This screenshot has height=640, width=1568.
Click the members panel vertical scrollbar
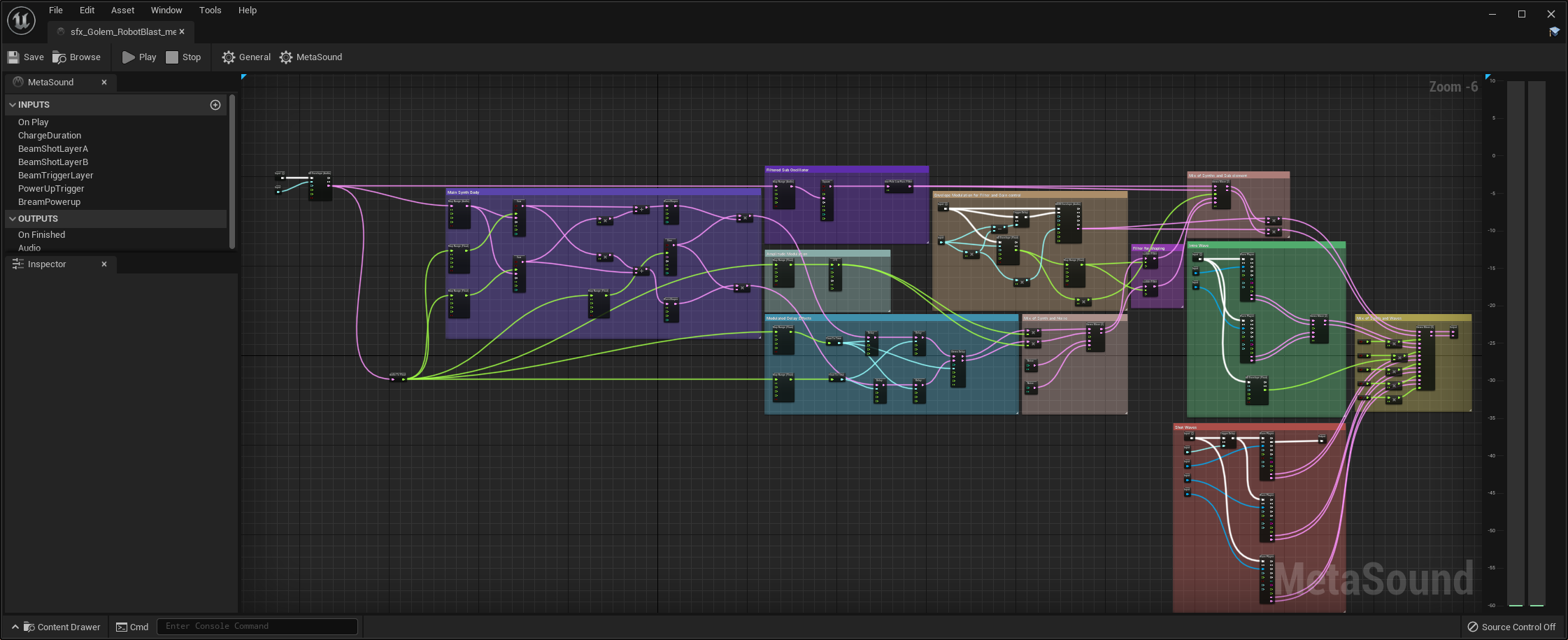pyautogui.click(x=232, y=172)
